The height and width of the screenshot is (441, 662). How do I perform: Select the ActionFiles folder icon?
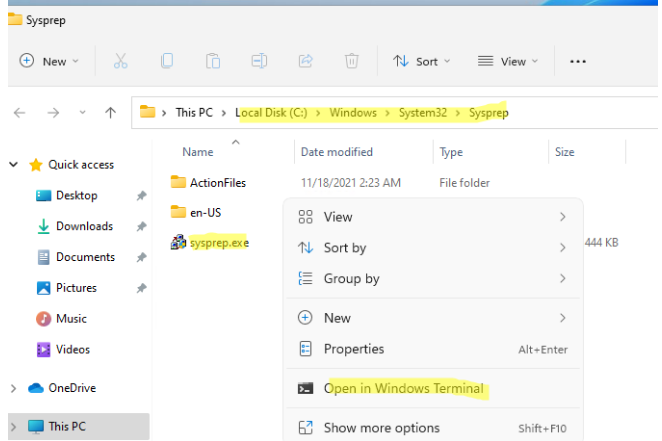point(178,182)
